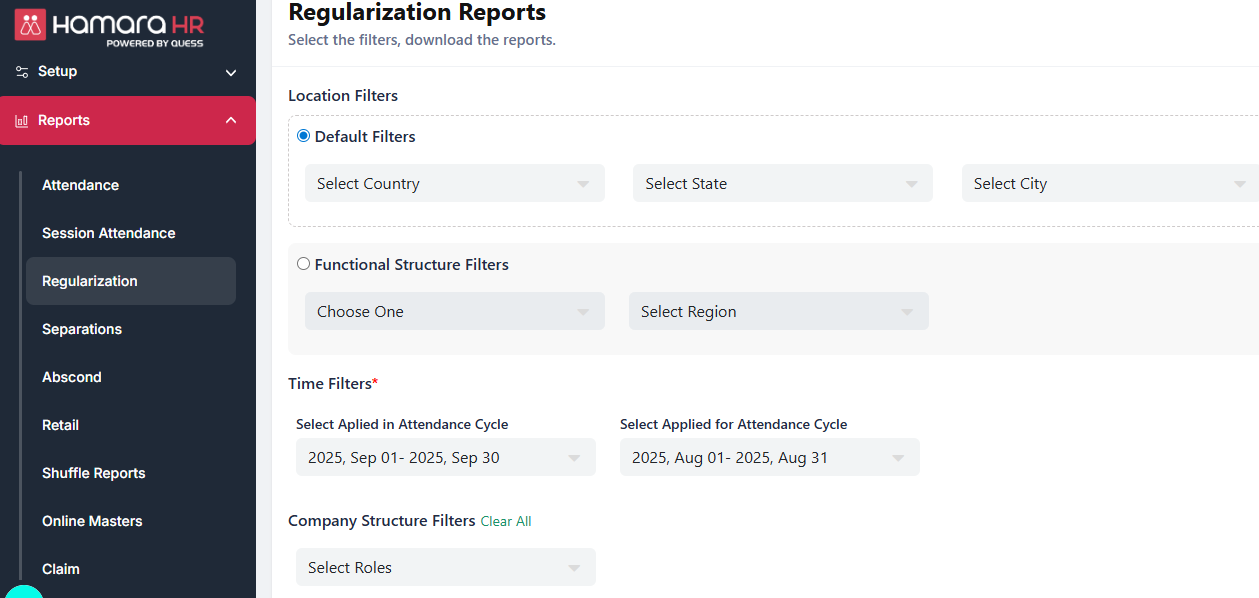Expand the Setup menu chevron
The image size is (1259, 598).
[x=231, y=73]
